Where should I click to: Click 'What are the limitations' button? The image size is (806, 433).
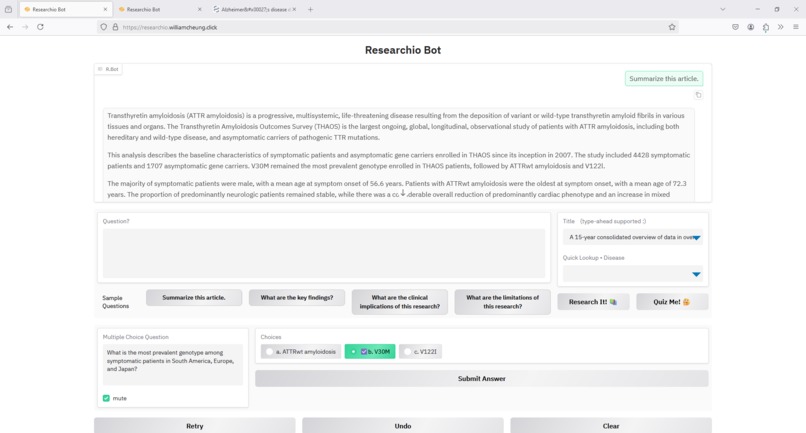coord(502,302)
